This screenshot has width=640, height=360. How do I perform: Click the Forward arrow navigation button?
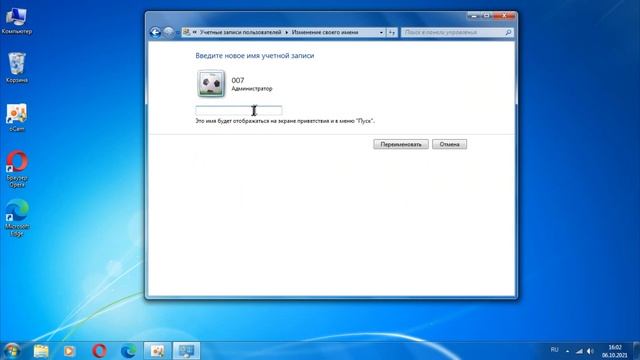(x=169, y=32)
